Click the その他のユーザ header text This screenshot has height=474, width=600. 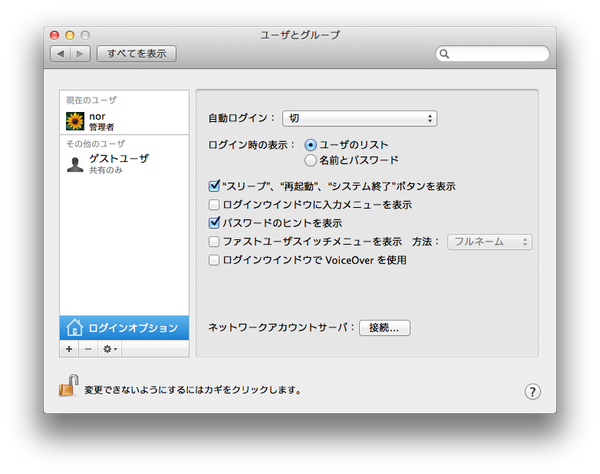[x=95, y=144]
